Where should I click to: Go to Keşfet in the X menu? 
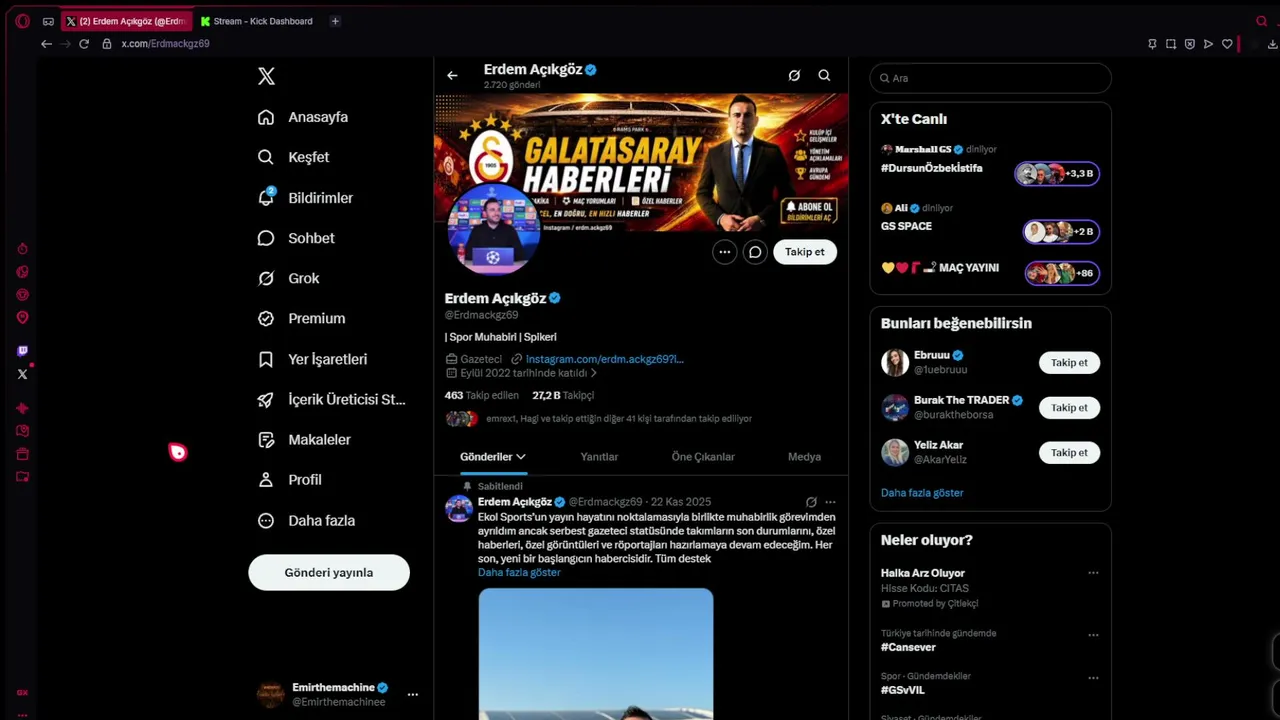pos(293,157)
